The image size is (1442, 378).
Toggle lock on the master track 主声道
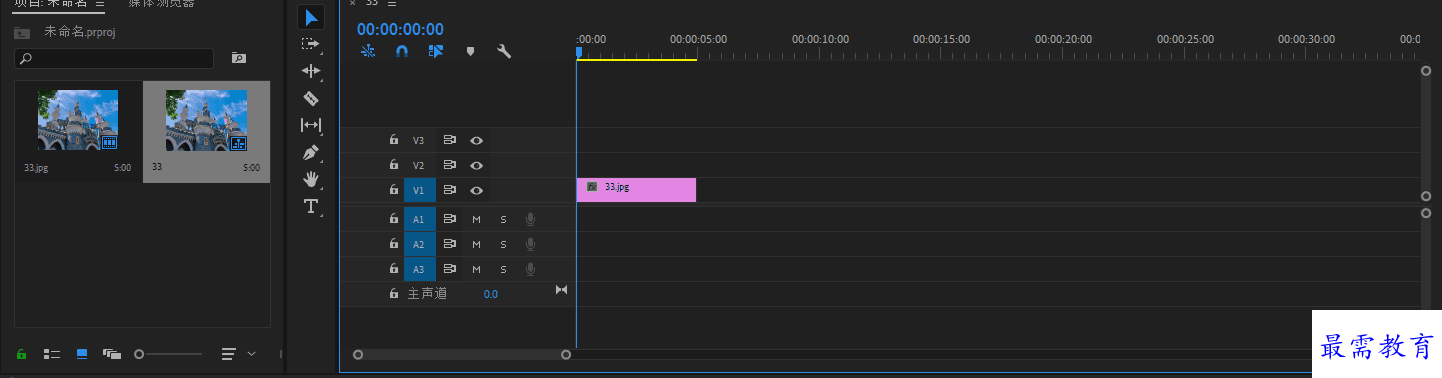click(394, 294)
